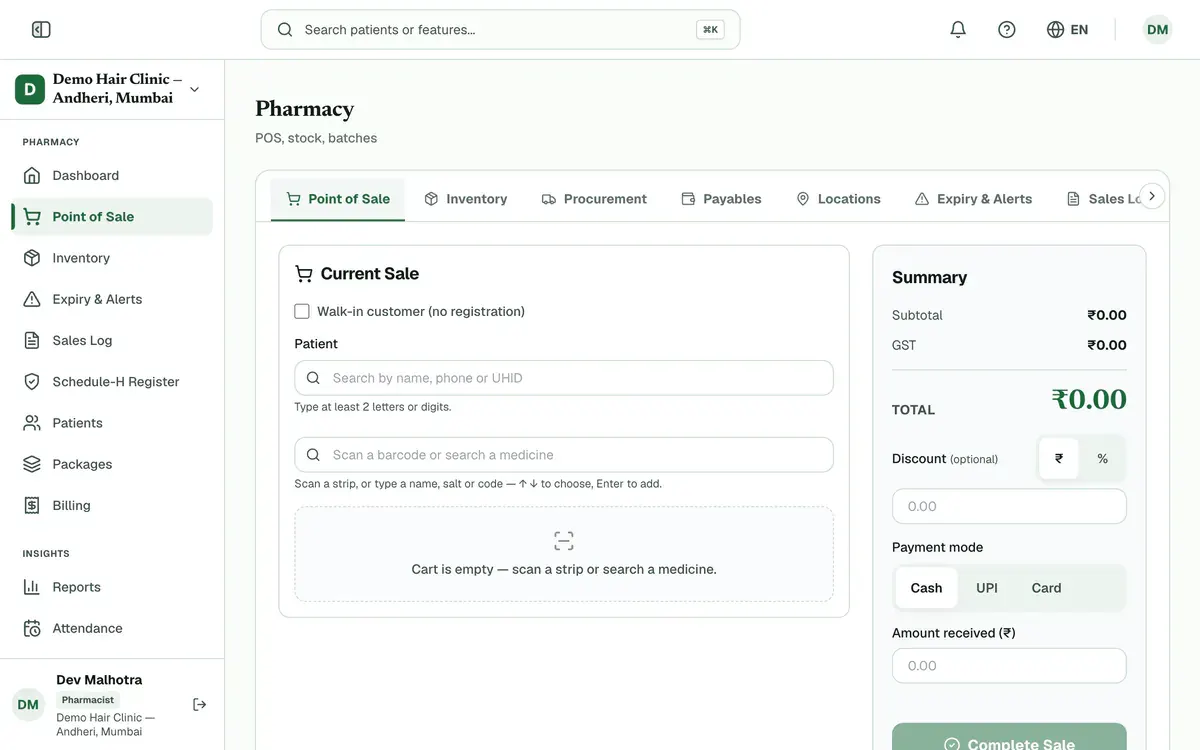Image resolution: width=1200 pixels, height=750 pixels.
Task: Open Patients in the sidebar
Action: tap(112, 423)
